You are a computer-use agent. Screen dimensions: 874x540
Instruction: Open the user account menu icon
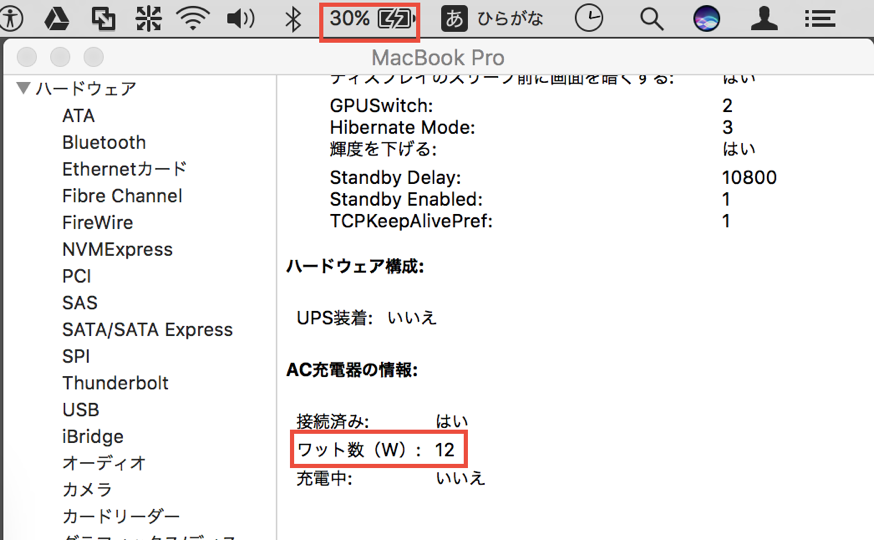pyautogui.click(x=764, y=18)
